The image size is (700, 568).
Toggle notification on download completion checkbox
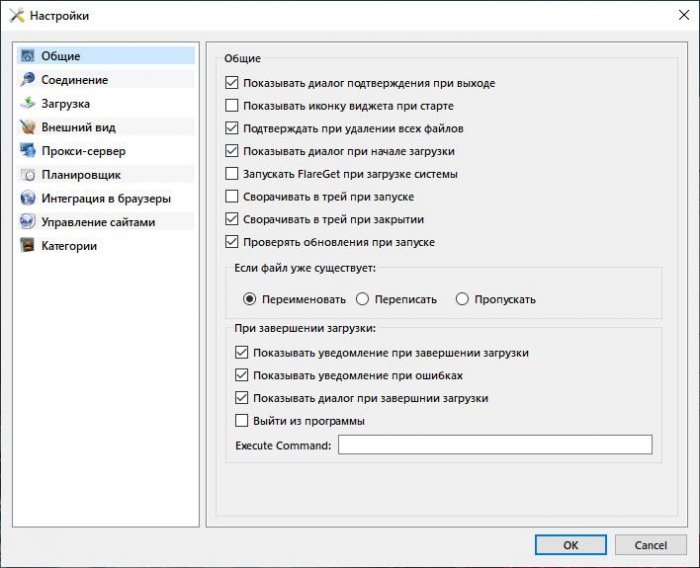242,352
